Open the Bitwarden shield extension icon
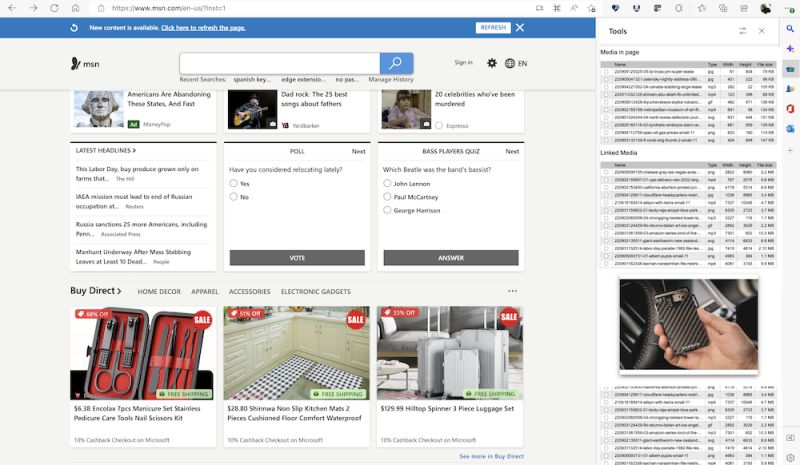Screen dimensions: 800x465 click(x=636, y=8)
